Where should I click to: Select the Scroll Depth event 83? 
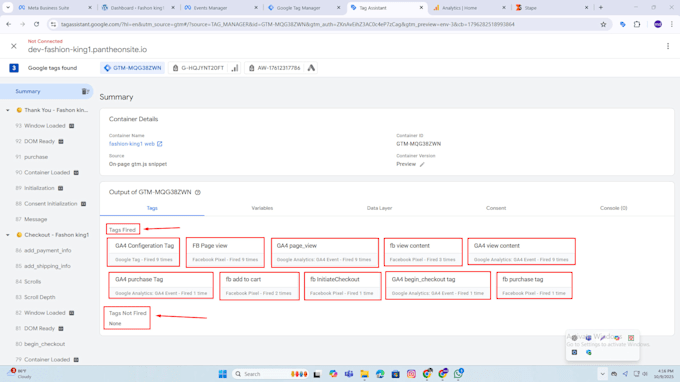click(x=39, y=297)
